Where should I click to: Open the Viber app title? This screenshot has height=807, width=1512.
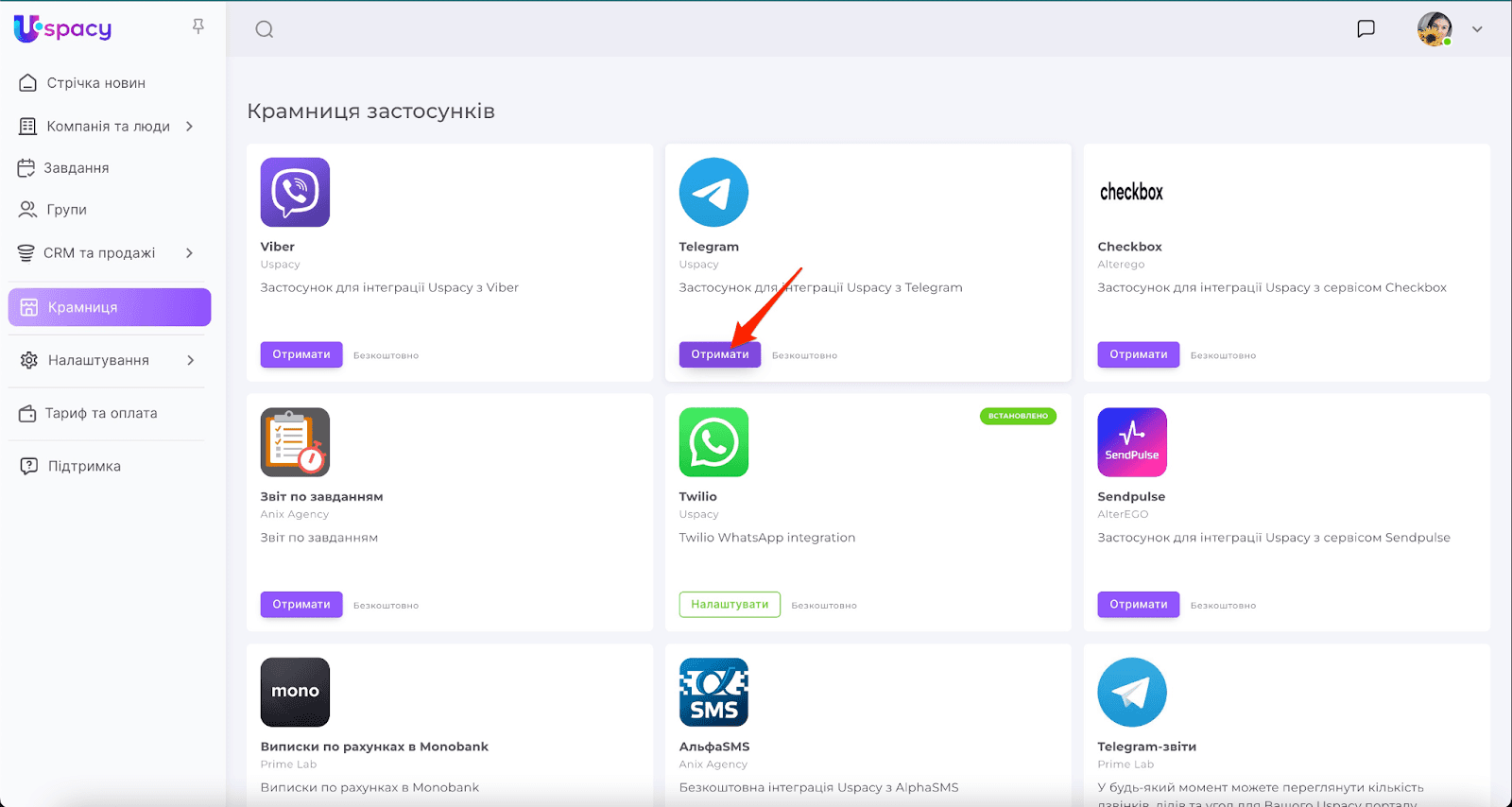tap(278, 247)
